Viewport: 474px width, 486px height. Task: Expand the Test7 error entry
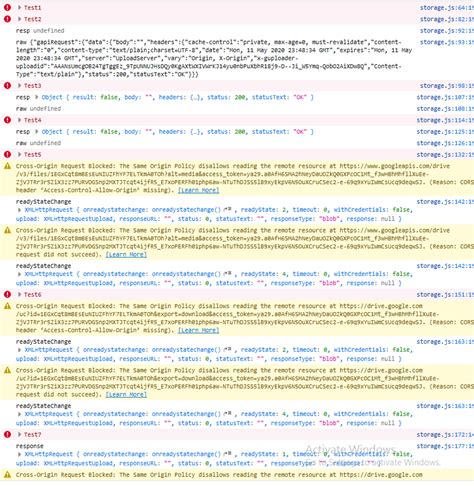click(x=20, y=434)
